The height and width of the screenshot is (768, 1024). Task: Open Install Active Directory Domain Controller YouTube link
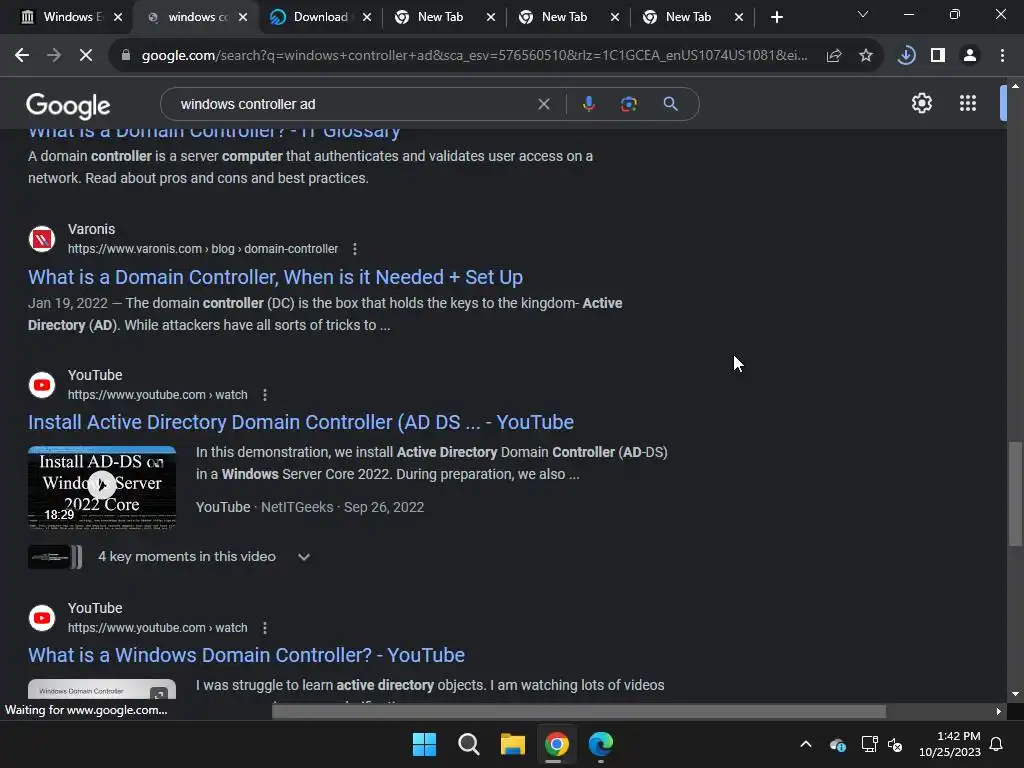tap(300, 423)
